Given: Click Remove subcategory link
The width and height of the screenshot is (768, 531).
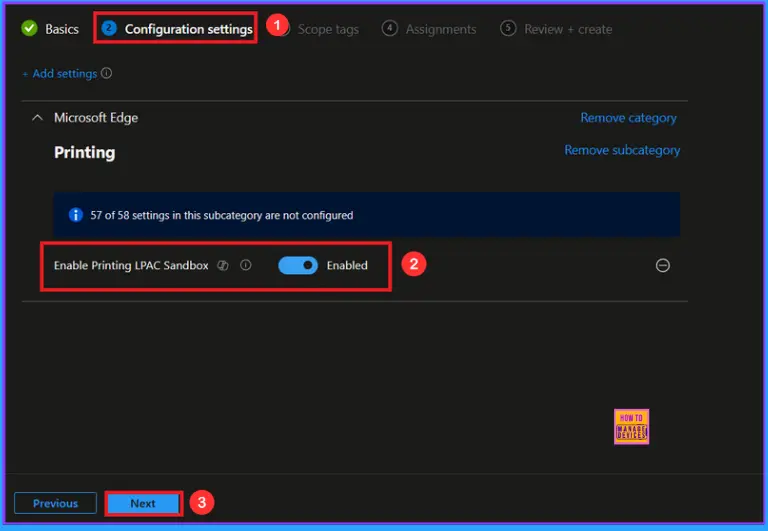Looking at the screenshot, I should (622, 150).
